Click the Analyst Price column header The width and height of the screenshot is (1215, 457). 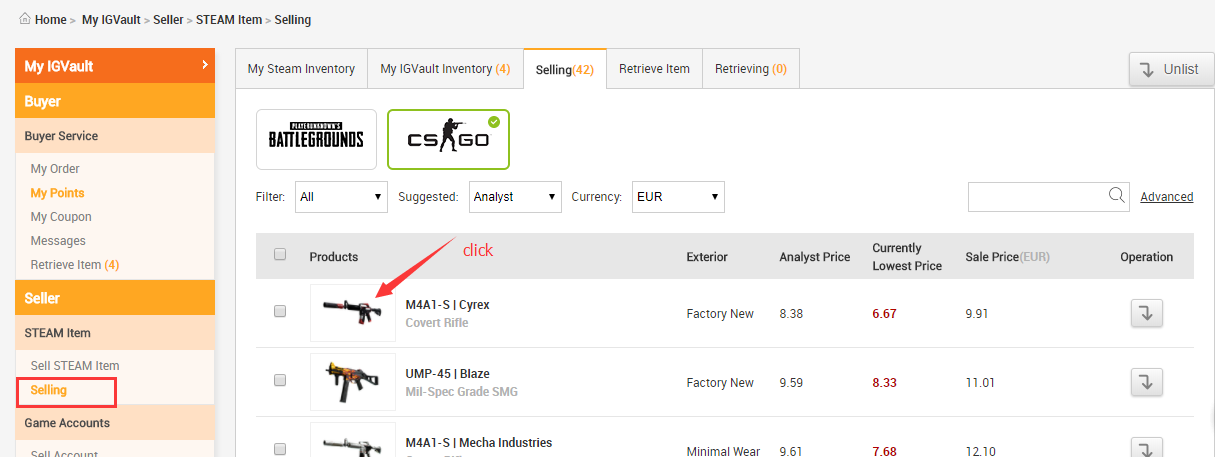815,257
